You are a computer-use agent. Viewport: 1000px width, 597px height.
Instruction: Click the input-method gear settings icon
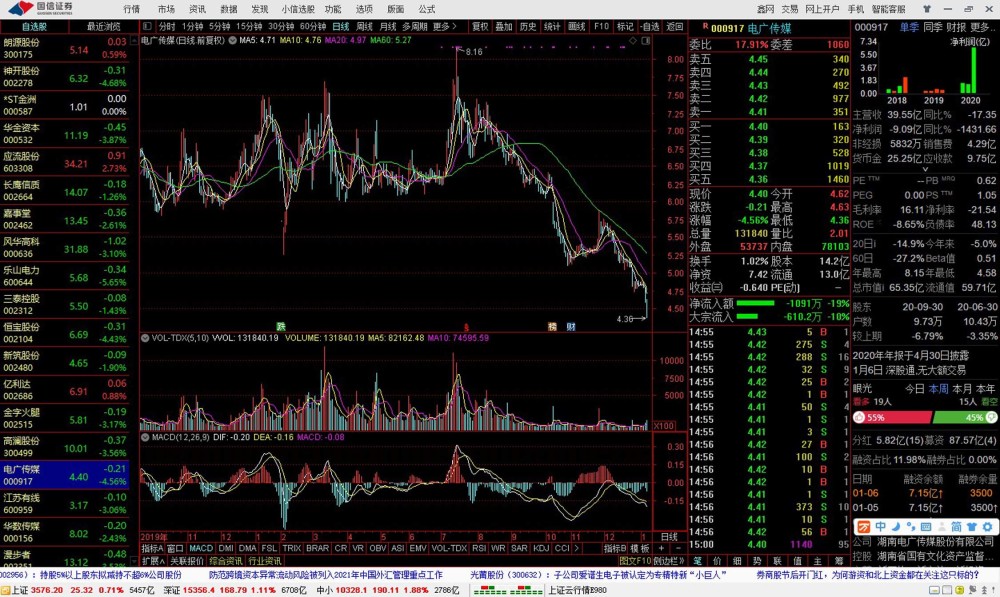(x=988, y=527)
